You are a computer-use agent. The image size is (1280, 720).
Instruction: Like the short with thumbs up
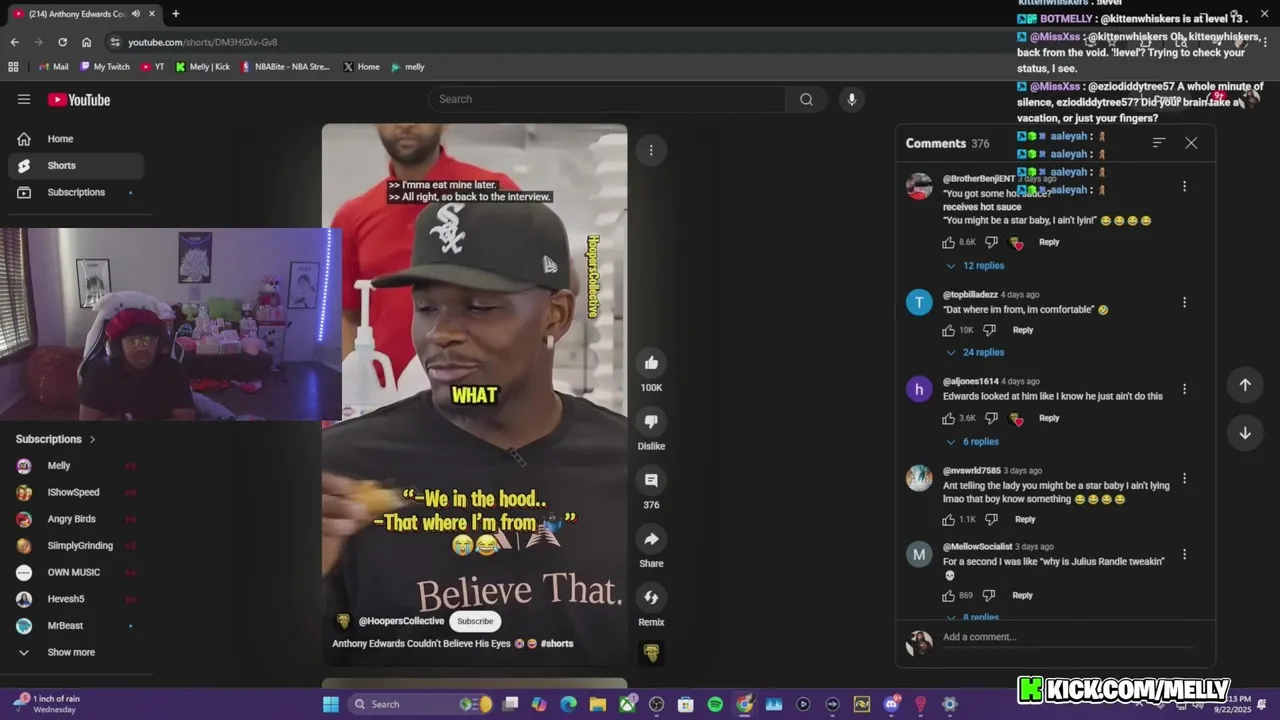pos(651,363)
